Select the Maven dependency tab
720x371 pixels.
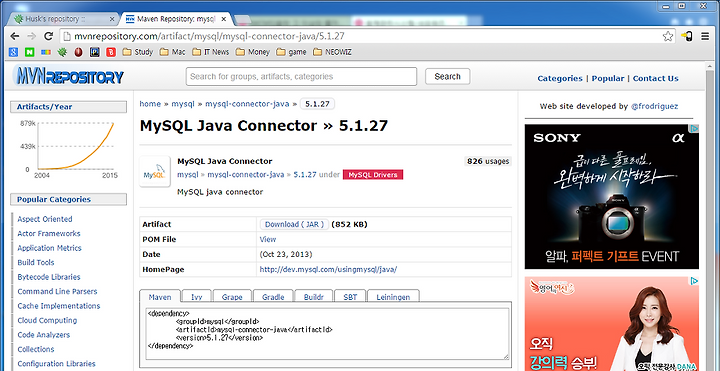[160, 297]
